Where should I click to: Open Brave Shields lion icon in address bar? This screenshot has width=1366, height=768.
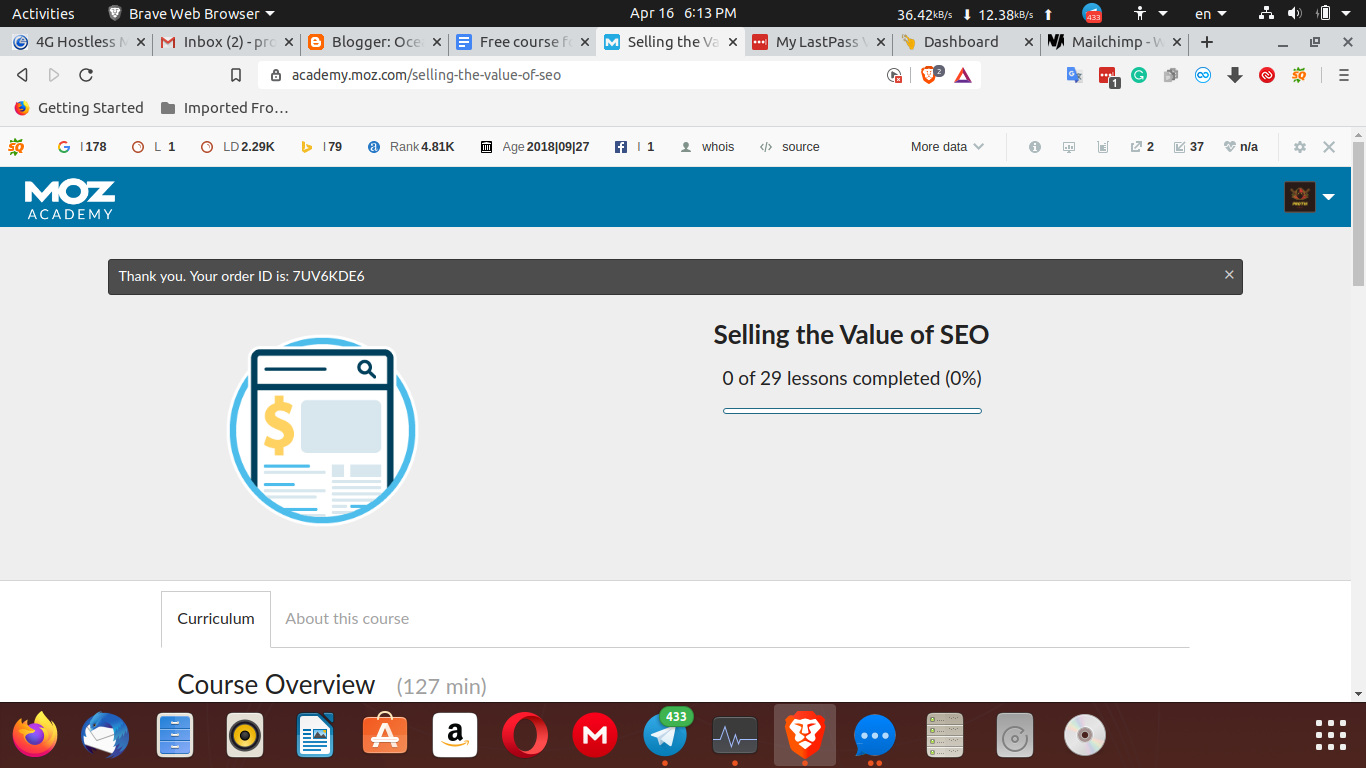[929, 75]
